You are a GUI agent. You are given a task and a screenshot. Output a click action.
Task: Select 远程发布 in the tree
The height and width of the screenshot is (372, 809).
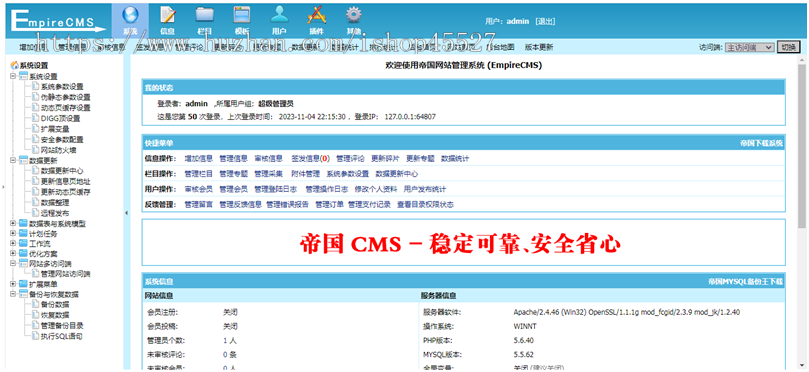coord(55,213)
